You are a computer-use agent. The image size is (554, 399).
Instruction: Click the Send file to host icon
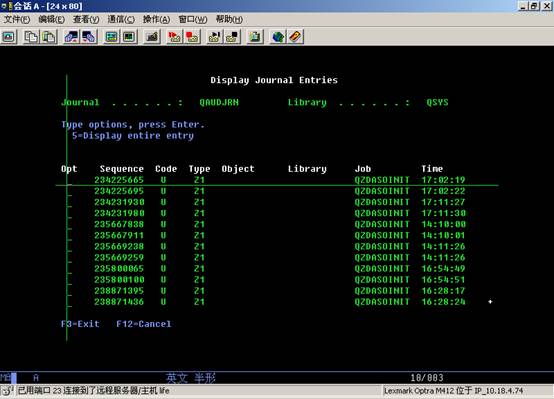71,37
